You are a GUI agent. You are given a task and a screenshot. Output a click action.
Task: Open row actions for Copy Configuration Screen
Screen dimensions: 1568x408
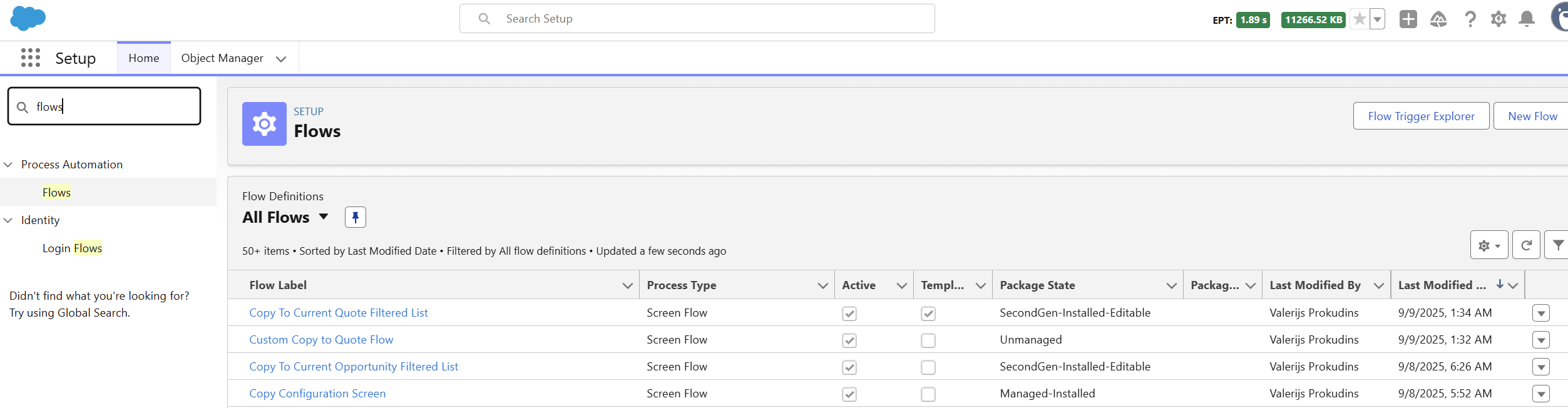1541,394
